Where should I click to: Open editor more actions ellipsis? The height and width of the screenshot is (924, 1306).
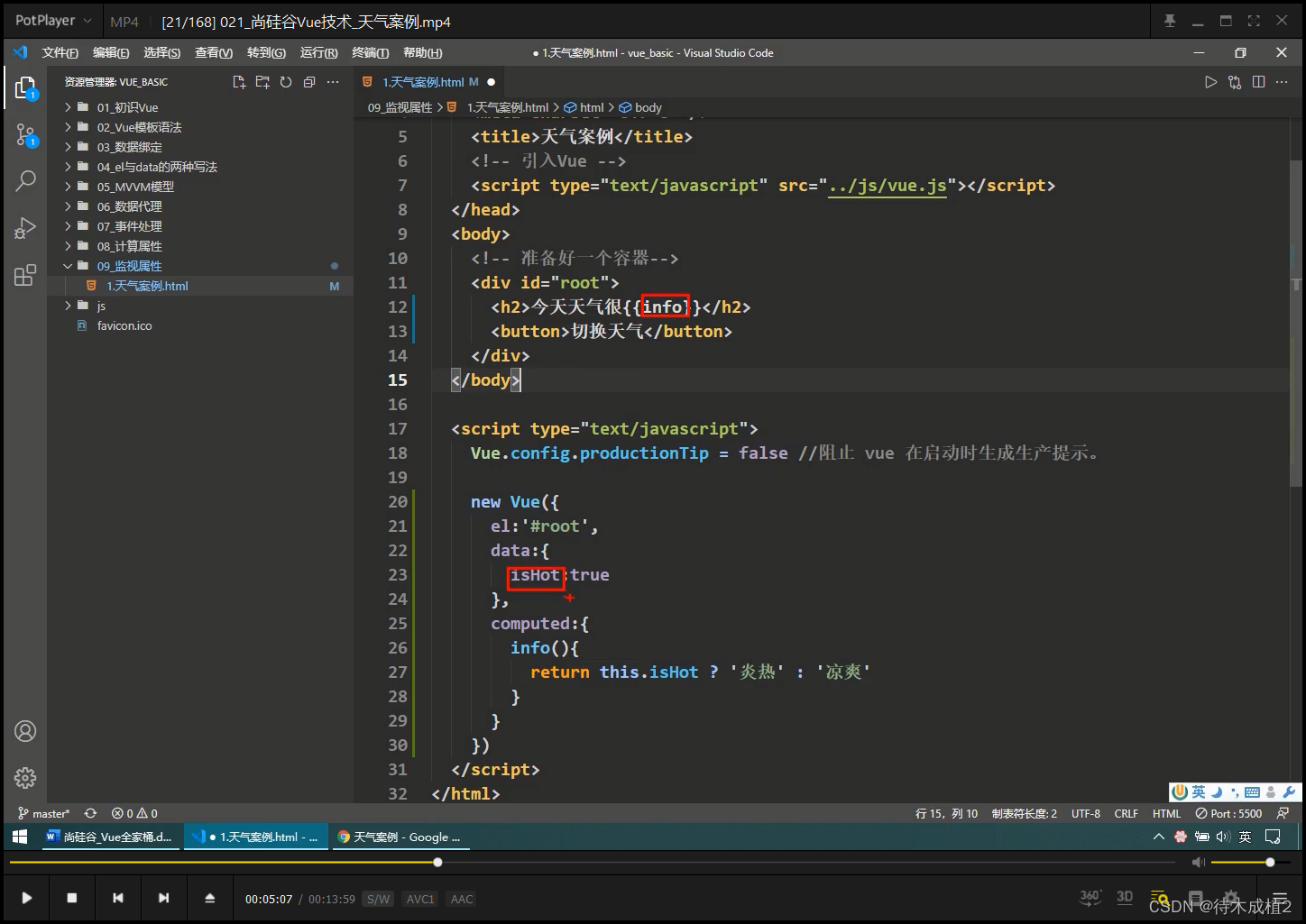pyautogui.click(x=1282, y=82)
